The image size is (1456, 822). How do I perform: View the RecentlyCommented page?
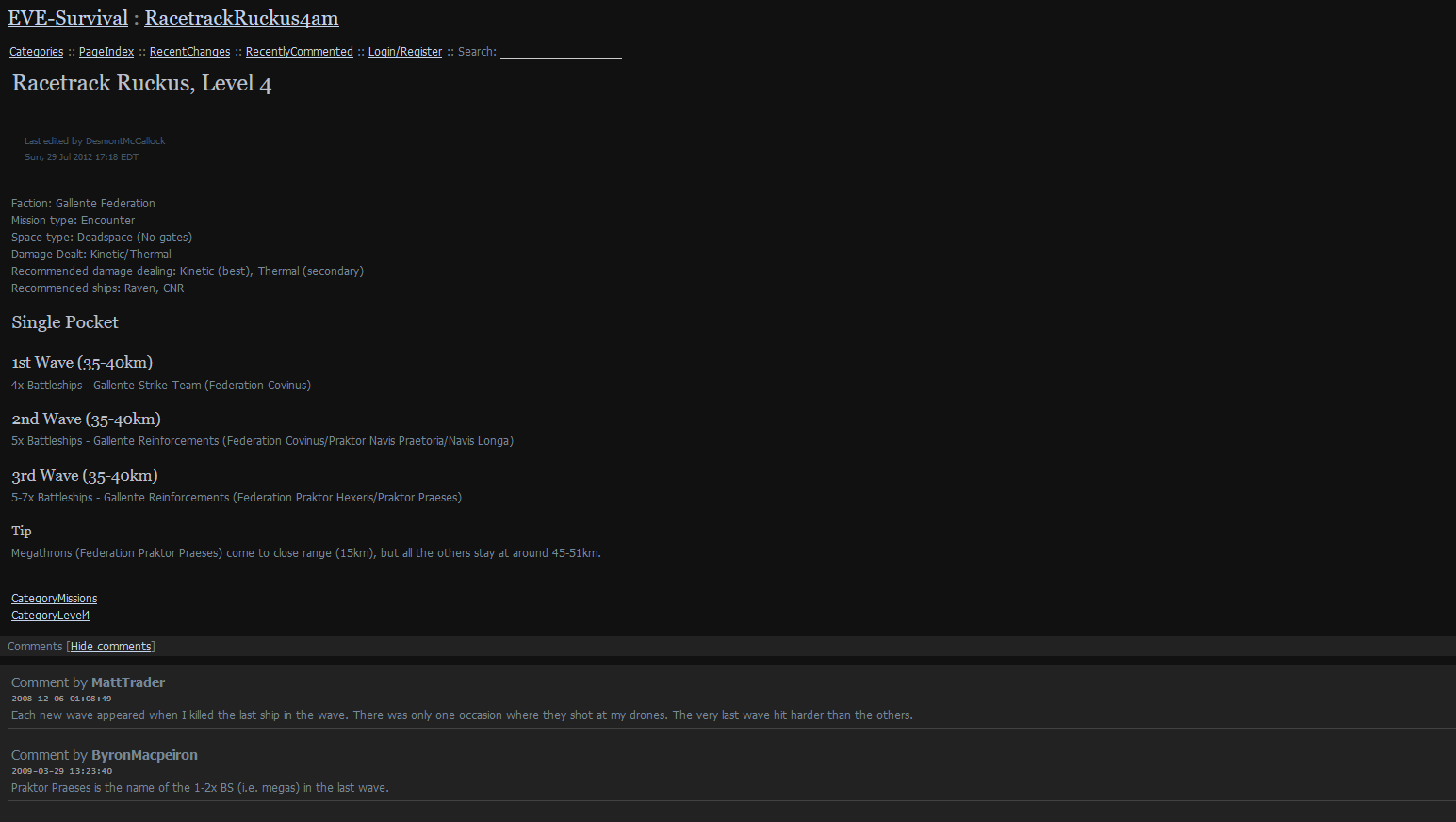(x=299, y=52)
